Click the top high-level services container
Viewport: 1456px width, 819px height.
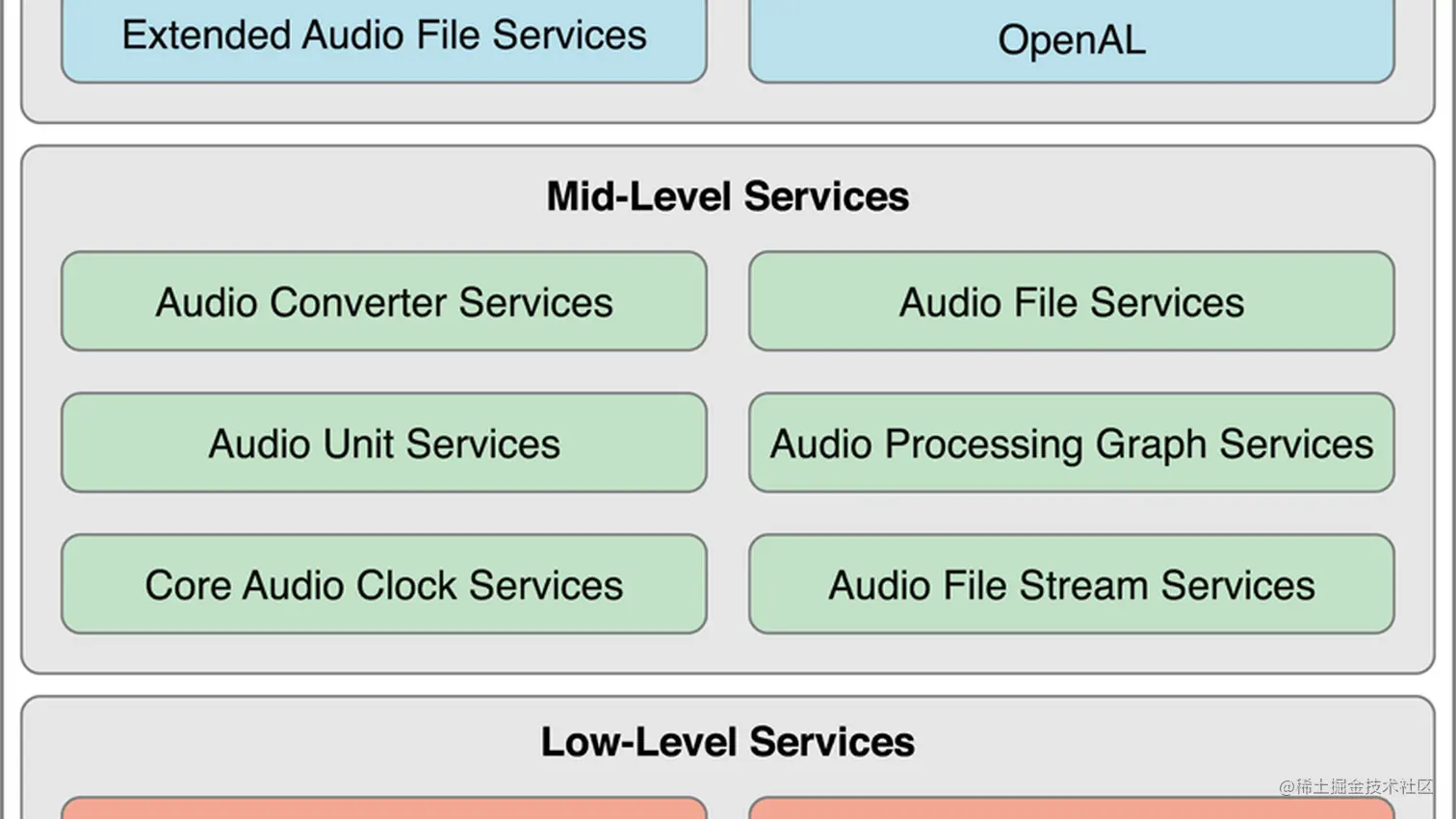(x=727, y=101)
